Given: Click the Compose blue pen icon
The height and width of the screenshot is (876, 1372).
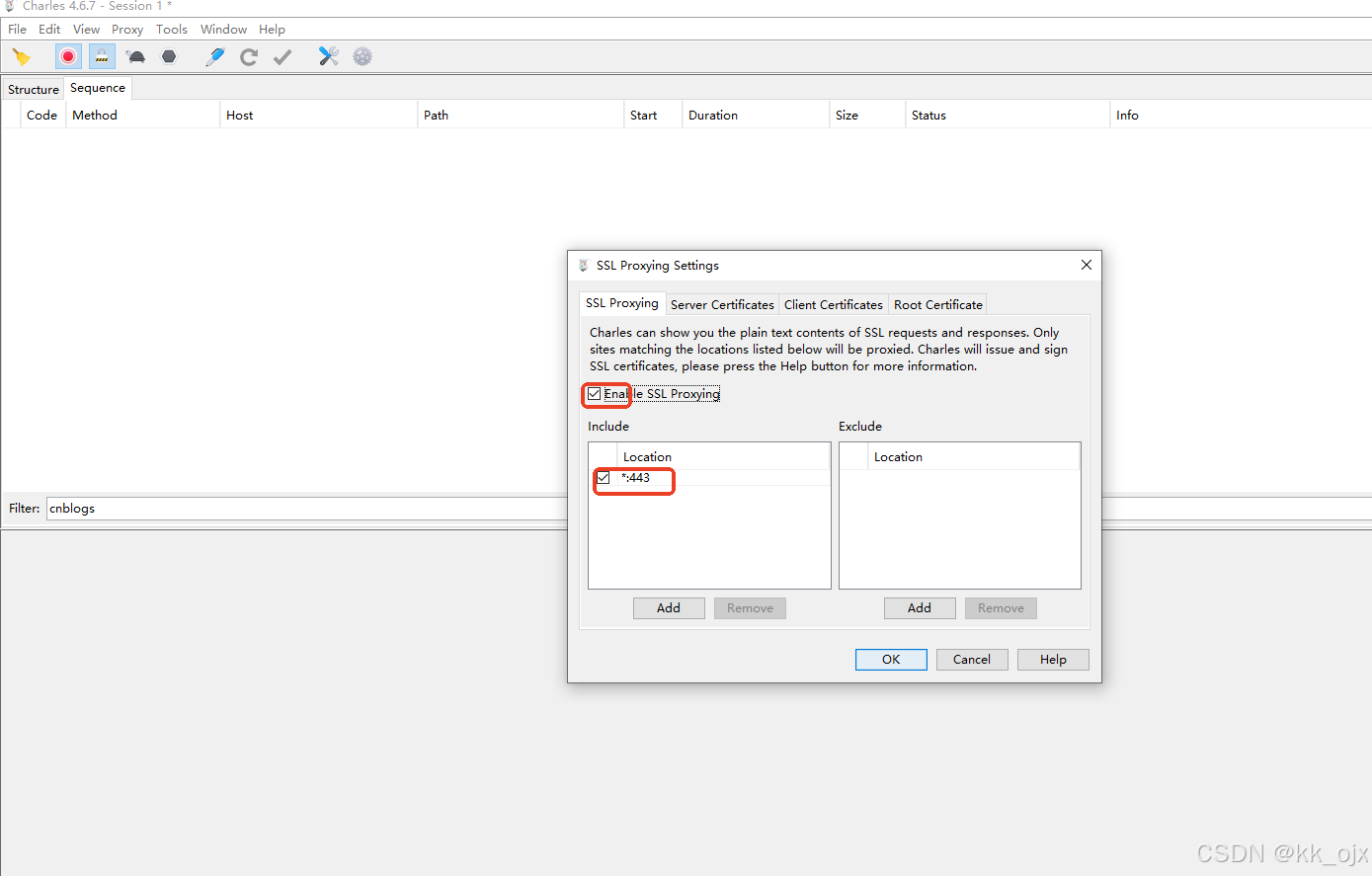Looking at the screenshot, I should 214,57.
